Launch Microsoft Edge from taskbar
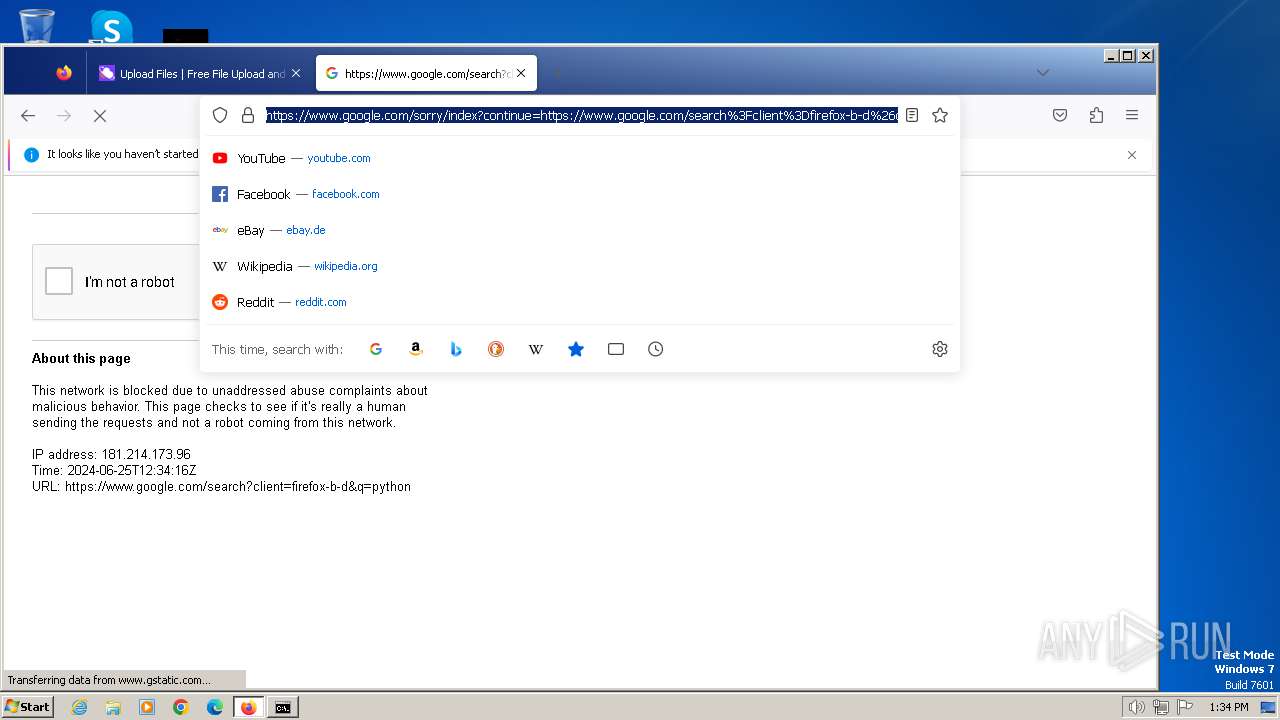This screenshot has height=720, width=1280. tap(215, 707)
